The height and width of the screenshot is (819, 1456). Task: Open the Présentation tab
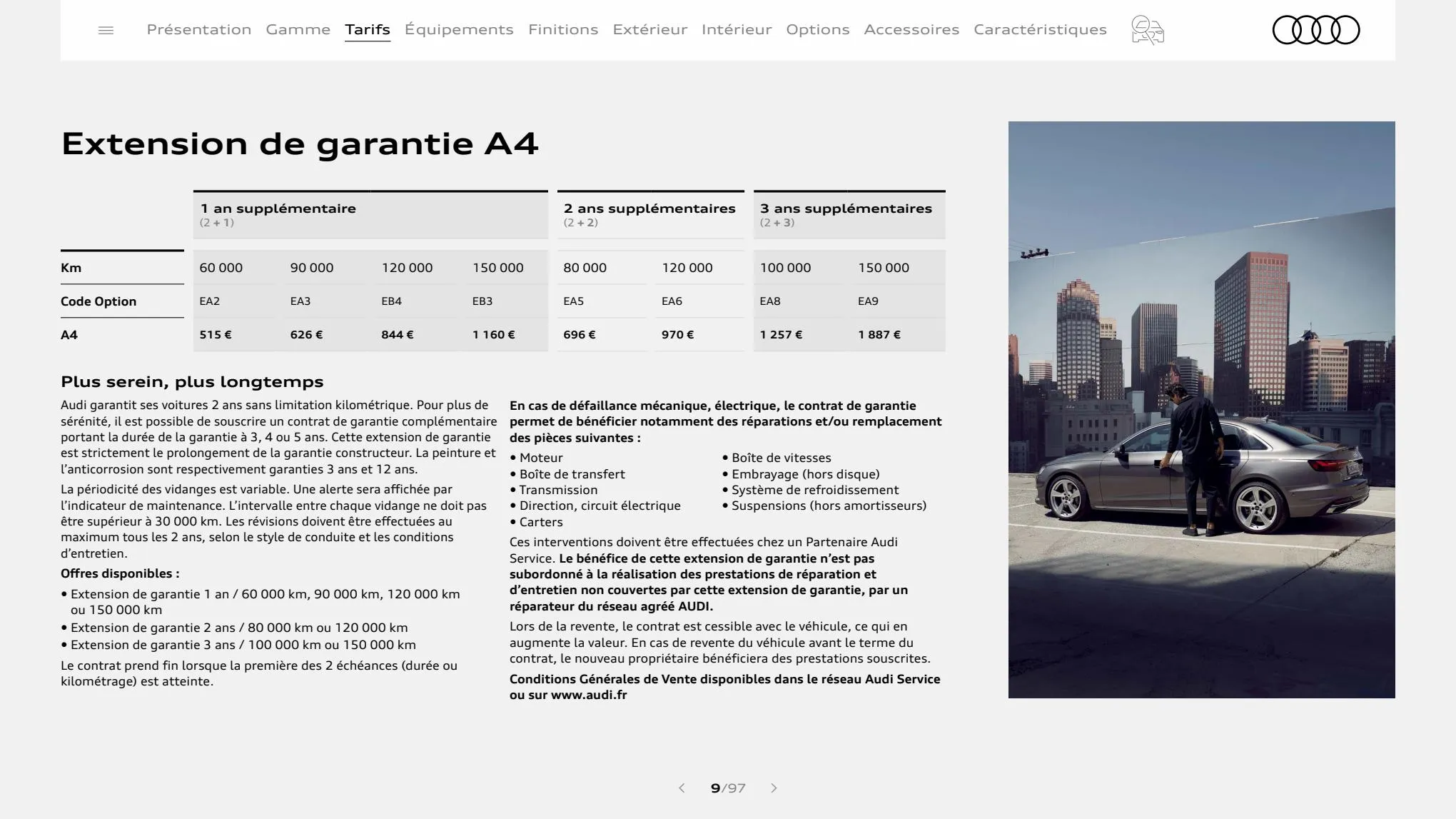click(x=199, y=29)
